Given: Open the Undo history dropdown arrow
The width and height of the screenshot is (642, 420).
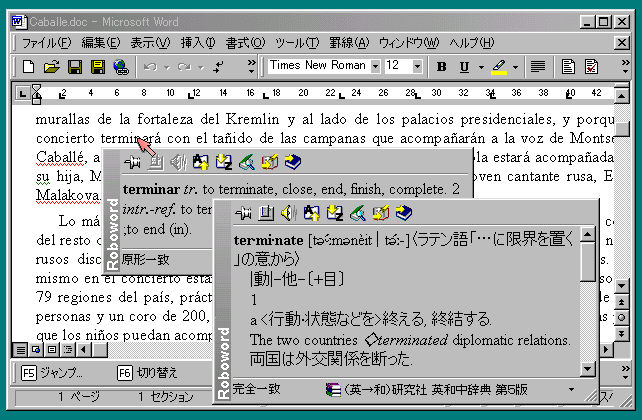Looking at the screenshot, I should click(167, 67).
